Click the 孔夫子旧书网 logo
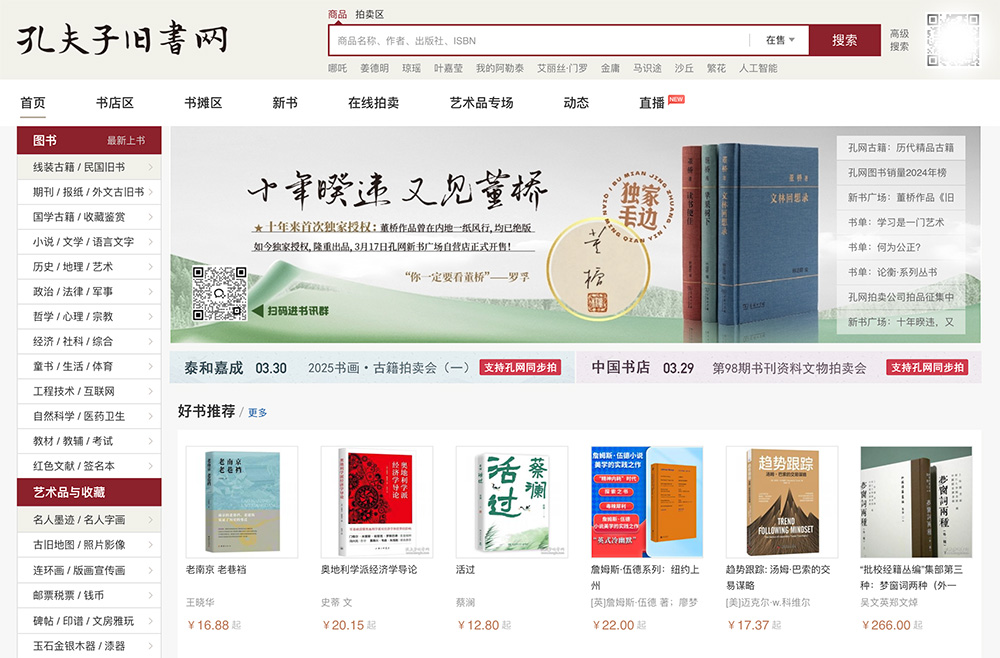This screenshot has height=658, width=1000. coord(122,38)
